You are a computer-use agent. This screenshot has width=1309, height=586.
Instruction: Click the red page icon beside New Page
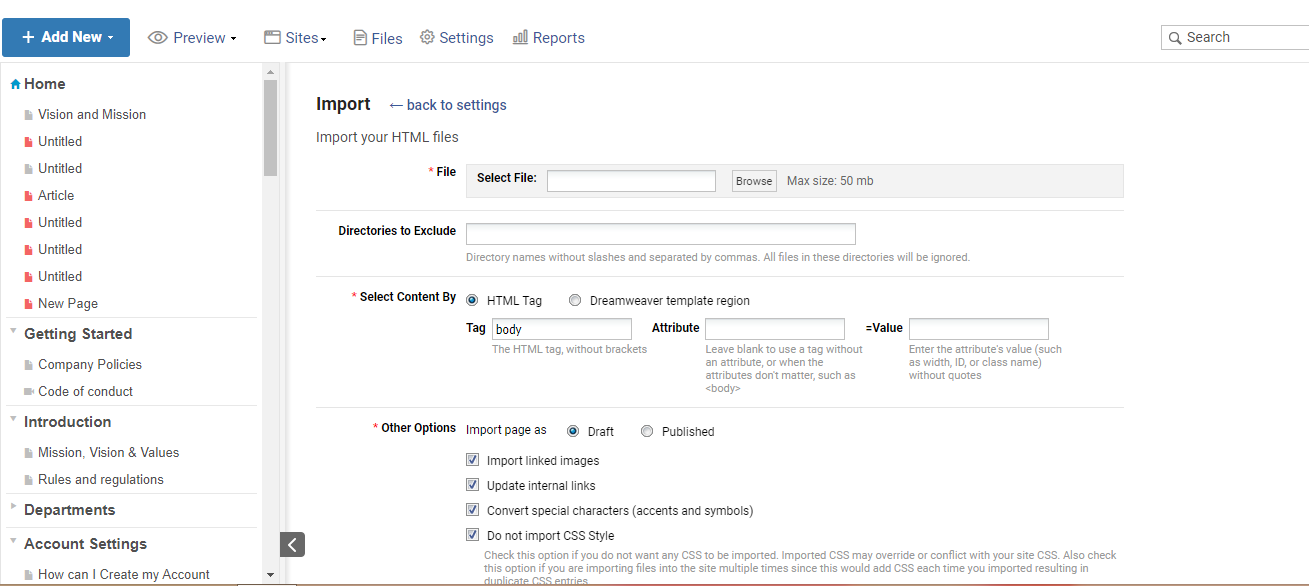(29, 304)
